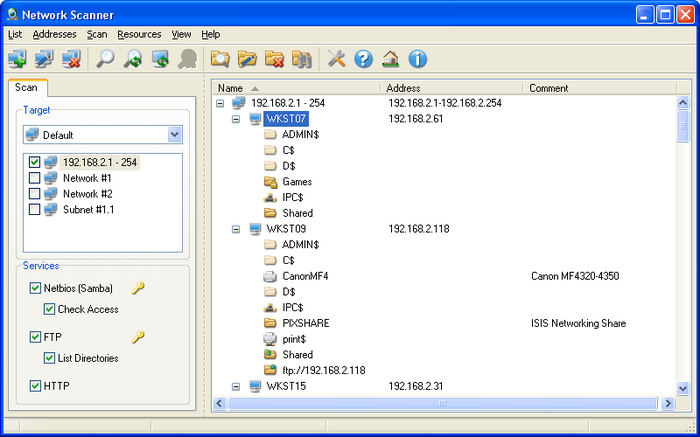Click the Canon MF4320-4350 comment text
This screenshot has height=437, width=700.
(575, 276)
